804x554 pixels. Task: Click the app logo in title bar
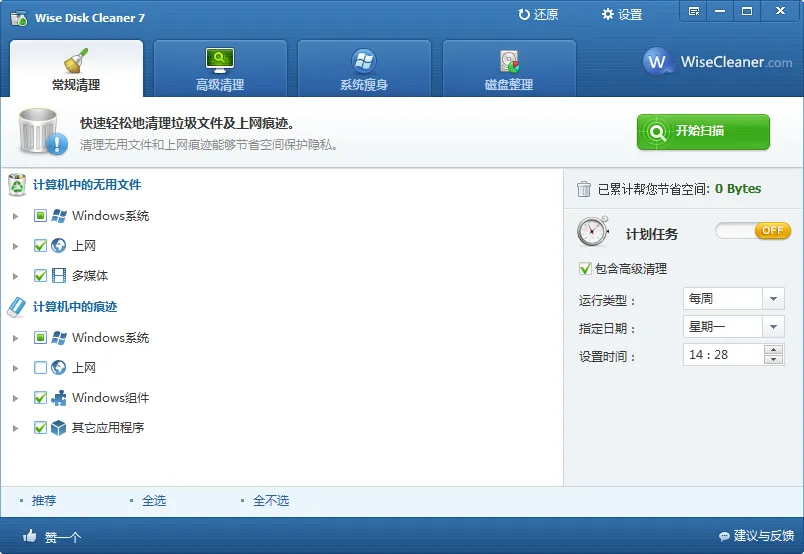(19, 18)
